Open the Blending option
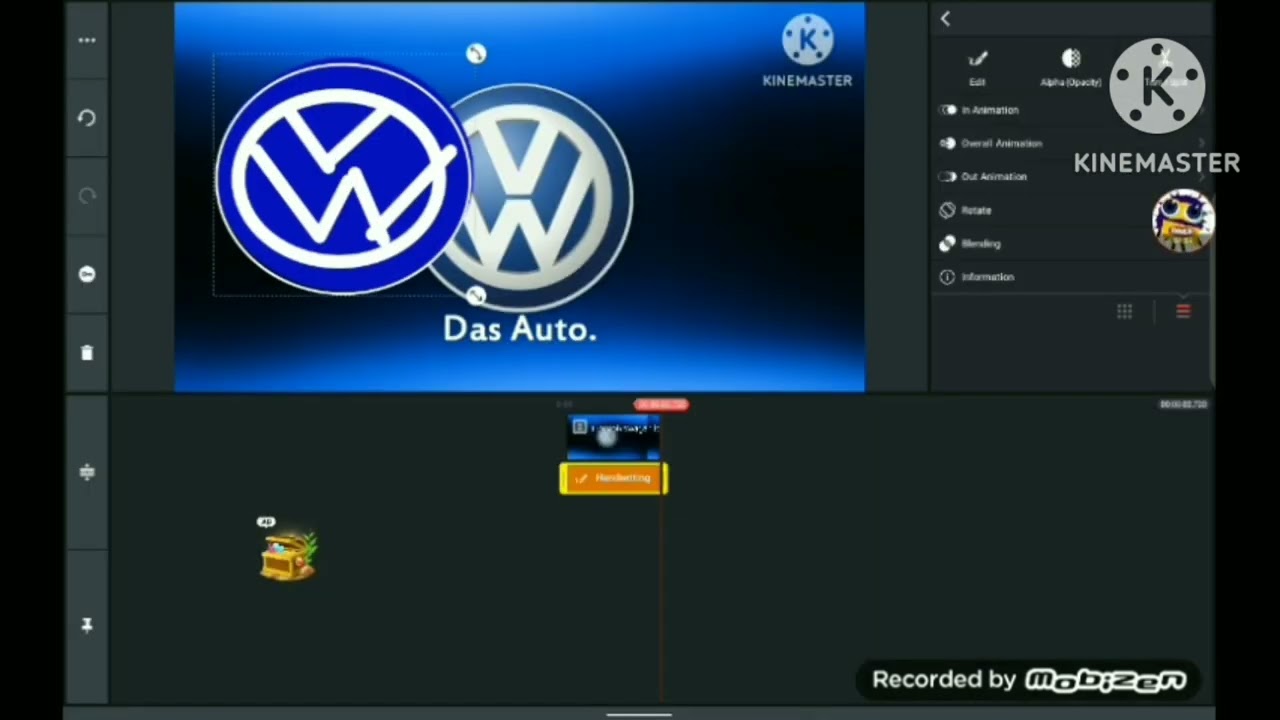1280x720 pixels. click(x=1072, y=243)
